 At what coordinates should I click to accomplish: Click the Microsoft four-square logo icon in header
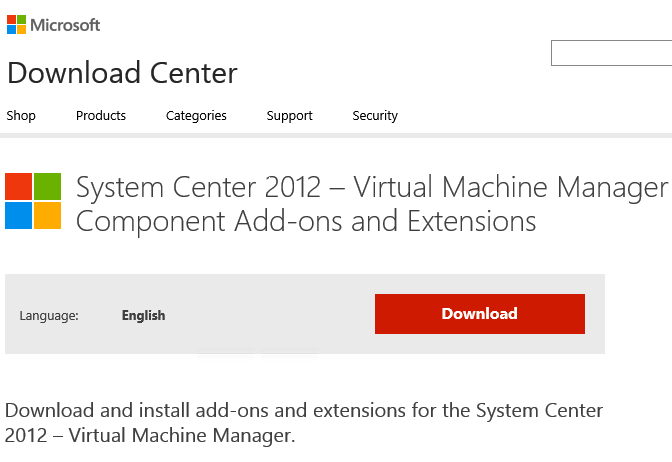click(x=16, y=24)
